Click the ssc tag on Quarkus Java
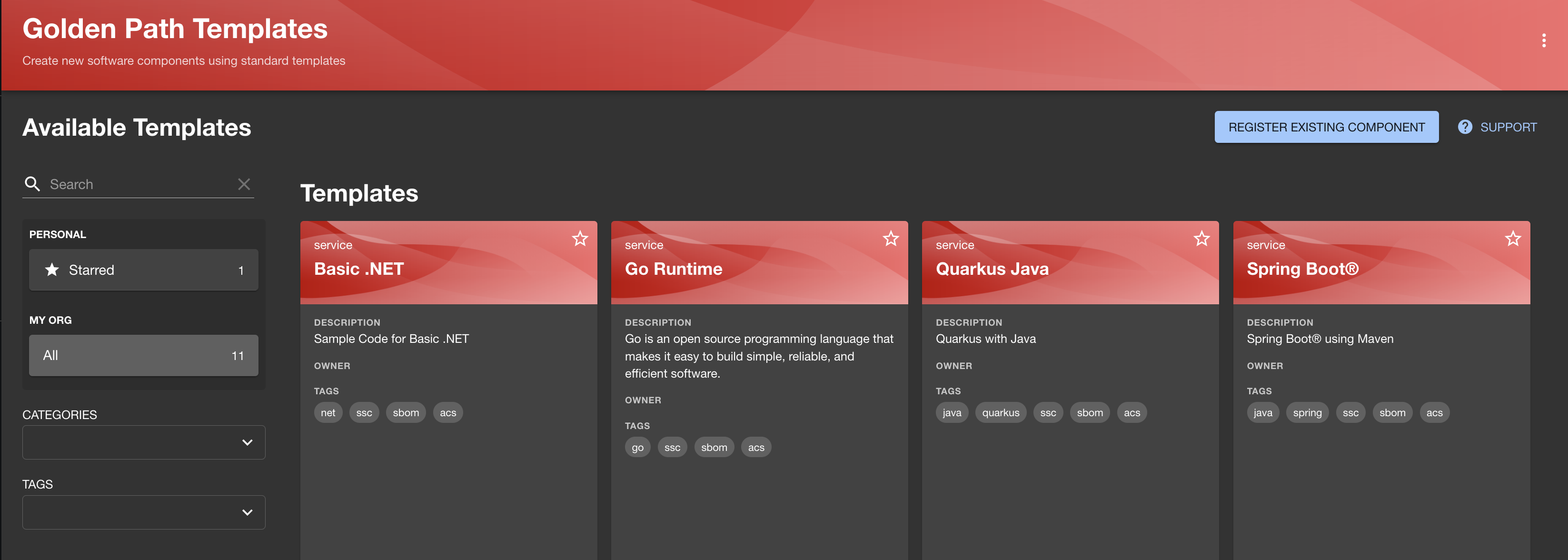Image resolution: width=1568 pixels, height=560 pixels. (x=1048, y=413)
